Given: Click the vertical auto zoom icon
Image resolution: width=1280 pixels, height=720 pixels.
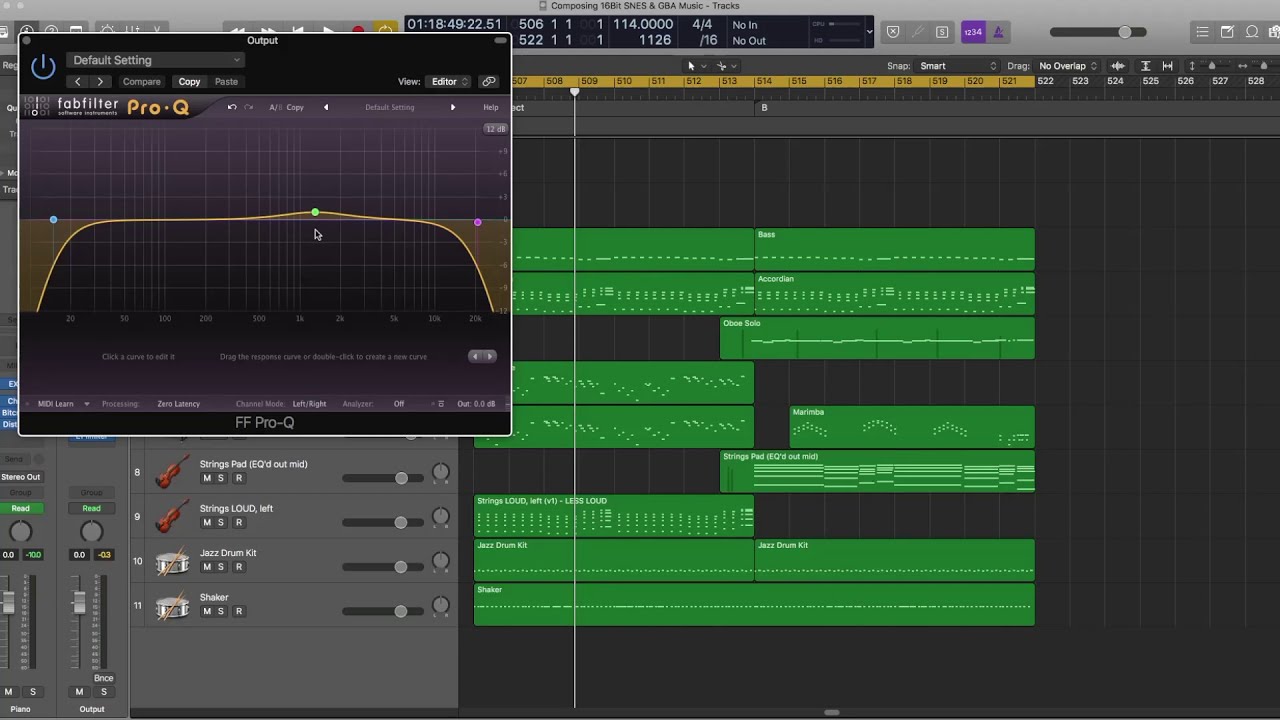Looking at the screenshot, I should 1146,66.
